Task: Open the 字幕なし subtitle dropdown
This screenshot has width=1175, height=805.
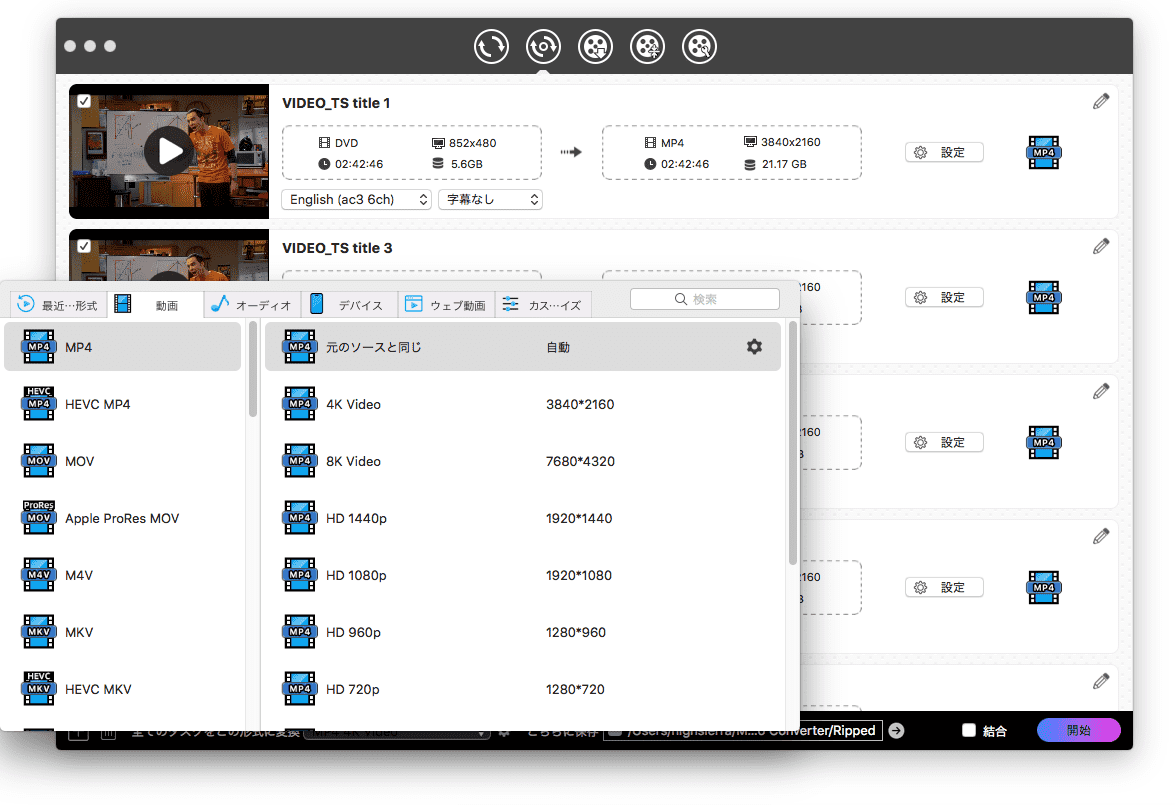Action: click(490, 200)
